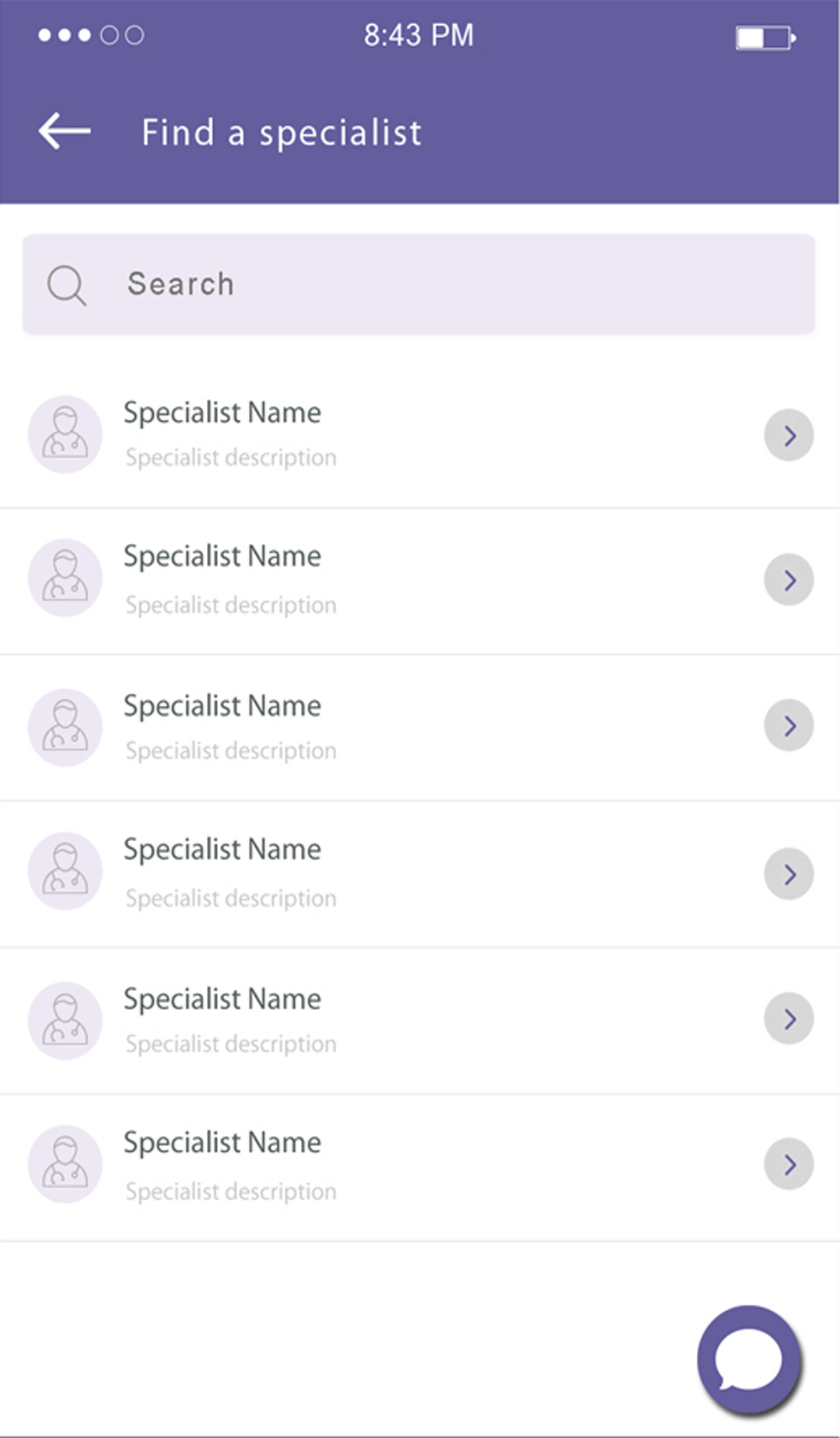
Task: Tap the sixth specialist's doctor avatar
Action: click(x=65, y=1164)
